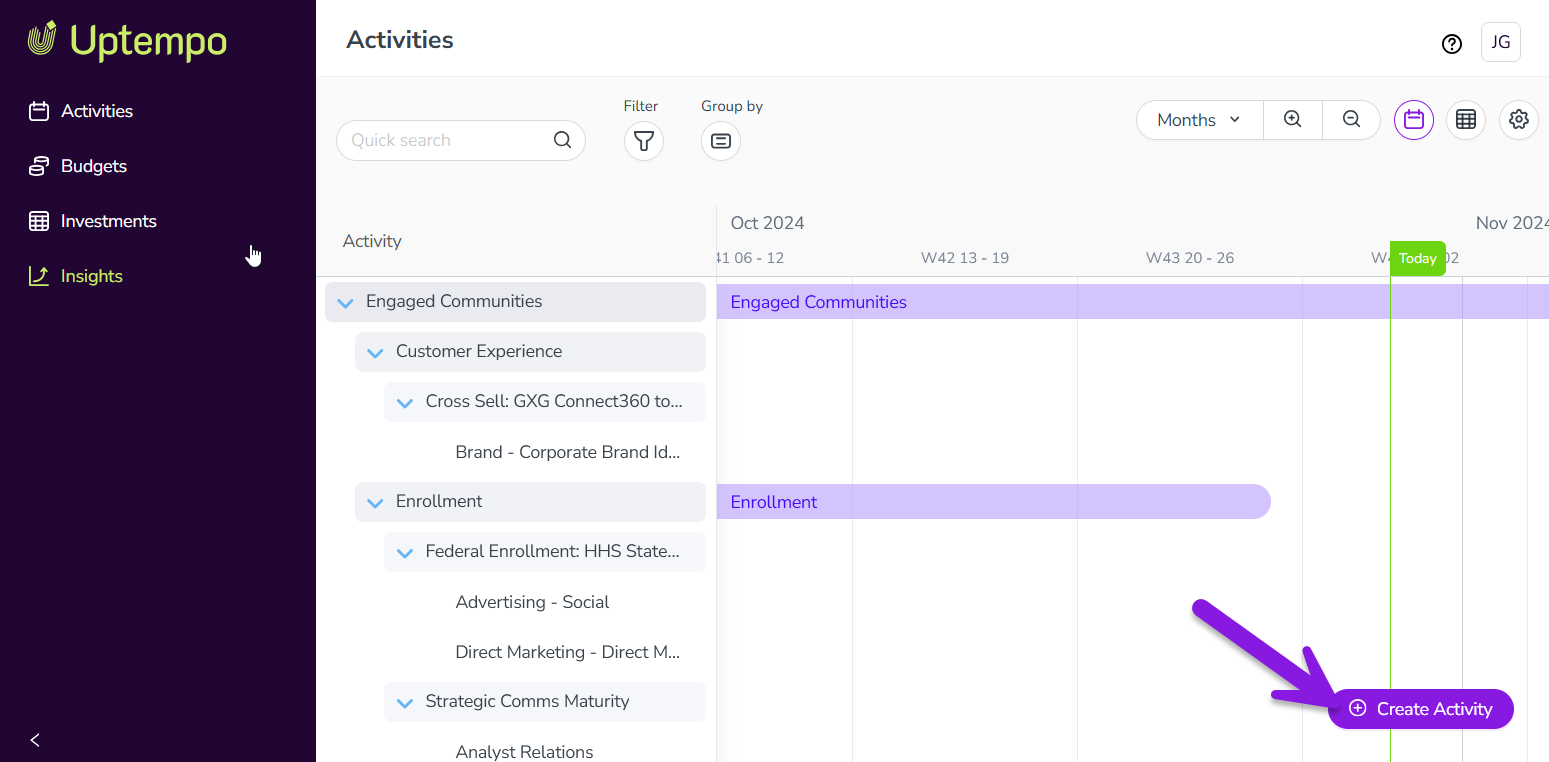Image resolution: width=1549 pixels, height=762 pixels.
Task: Collapse Cross Sell: GXG Connect360 row
Action: coord(405,402)
